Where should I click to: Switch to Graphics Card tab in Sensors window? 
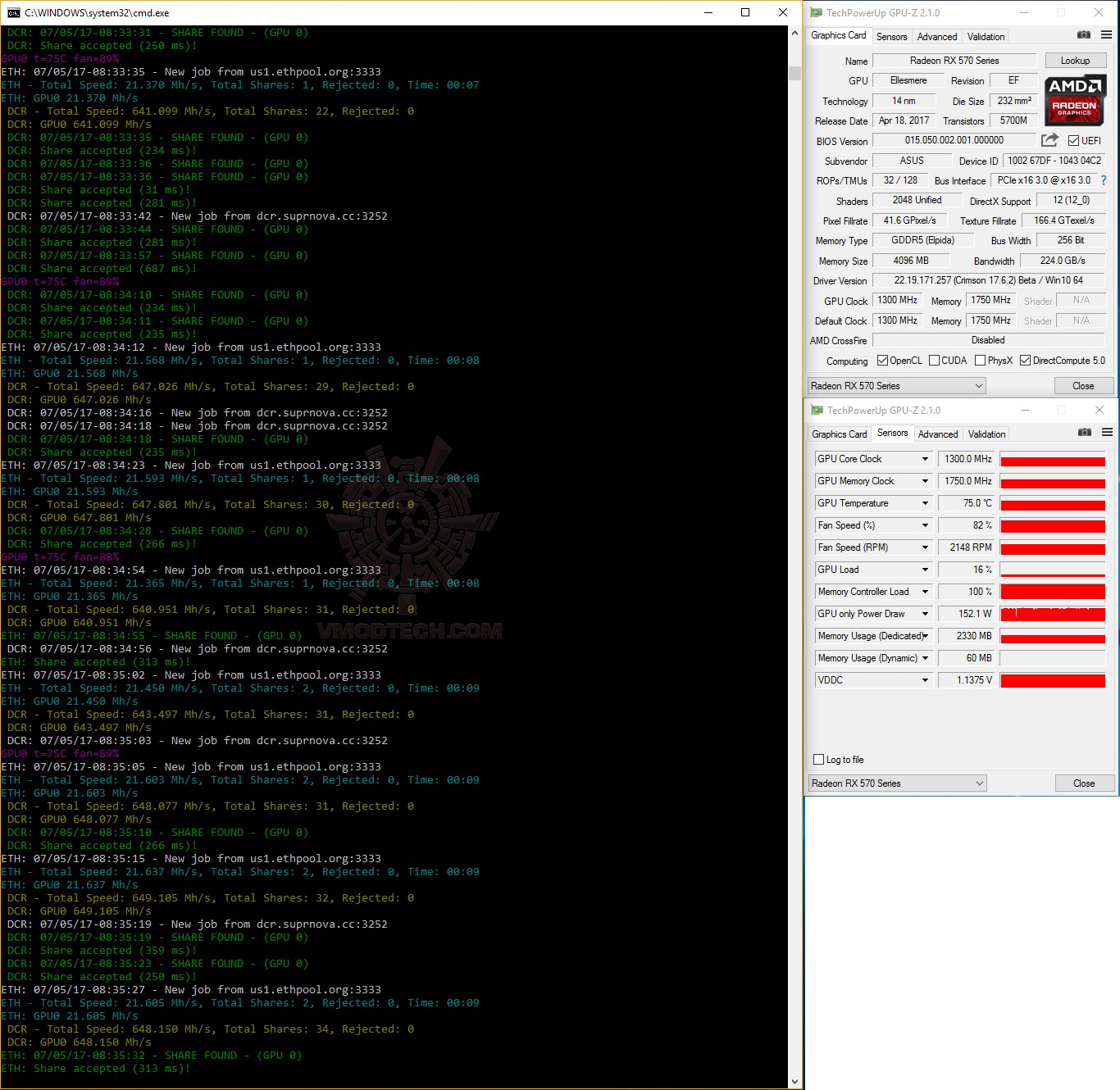pyautogui.click(x=840, y=434)
